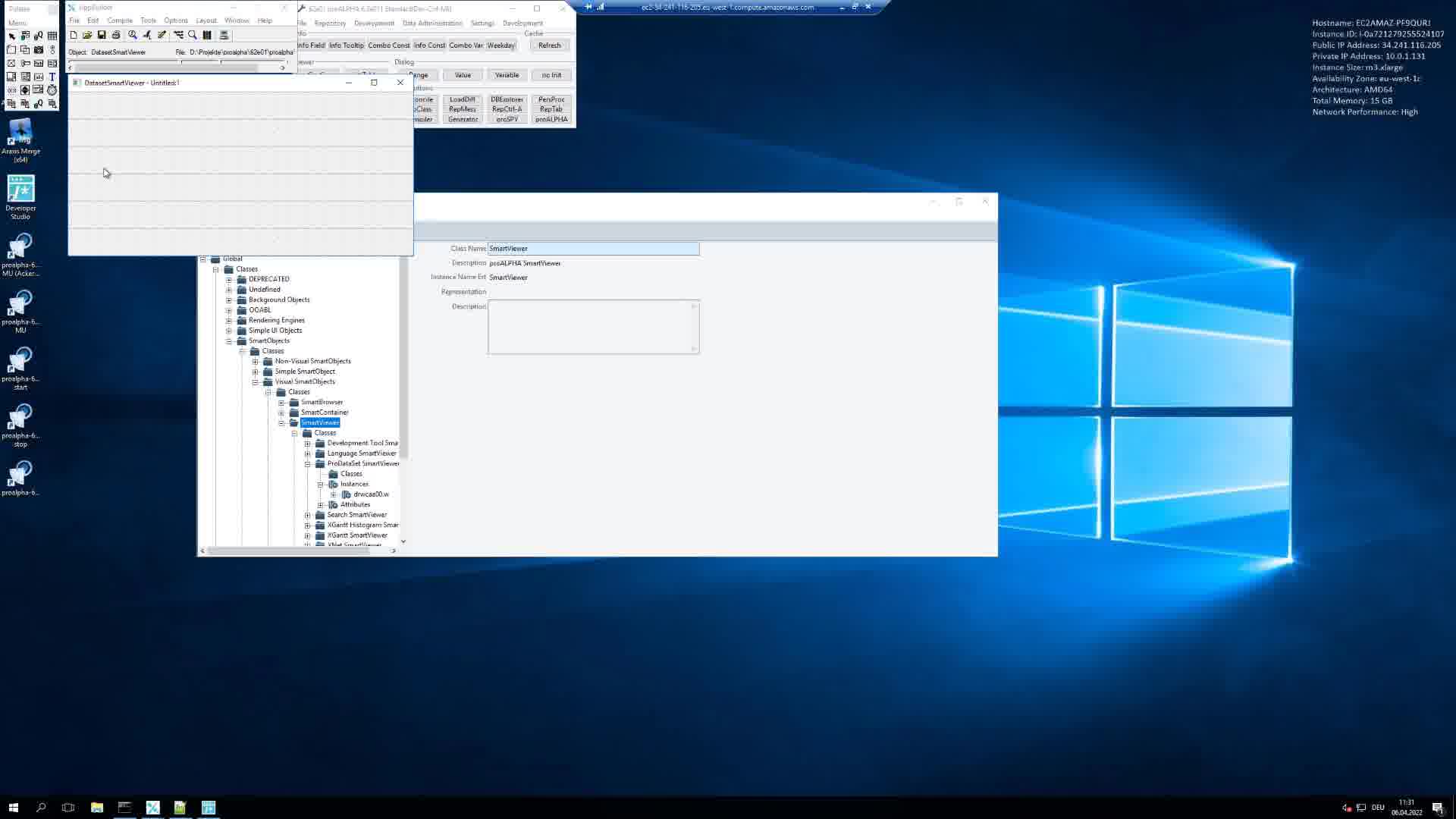Screen dimensions: 1456x819
Task: Pick the Text (T) tool in Palette
Action: pyautogui.click(x=52, y=77)
